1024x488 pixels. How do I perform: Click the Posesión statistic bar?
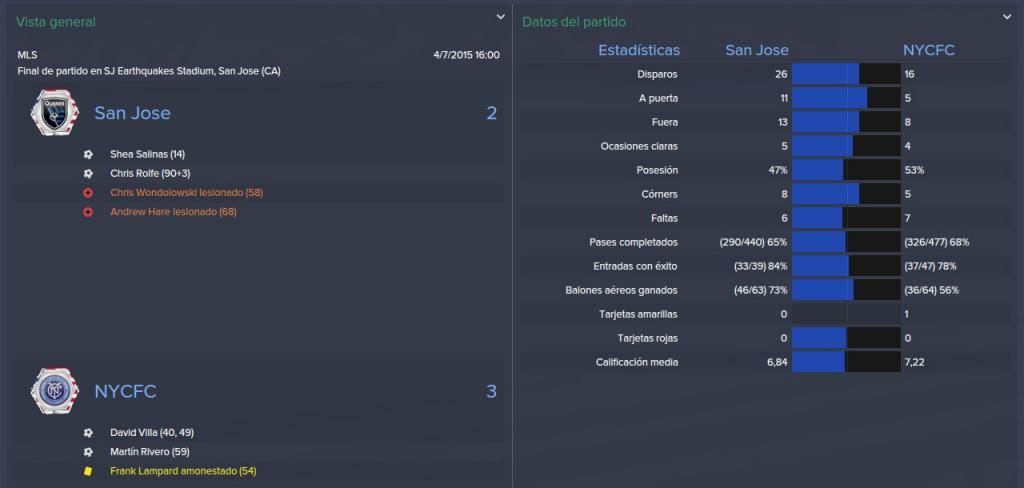coord(846,170)
